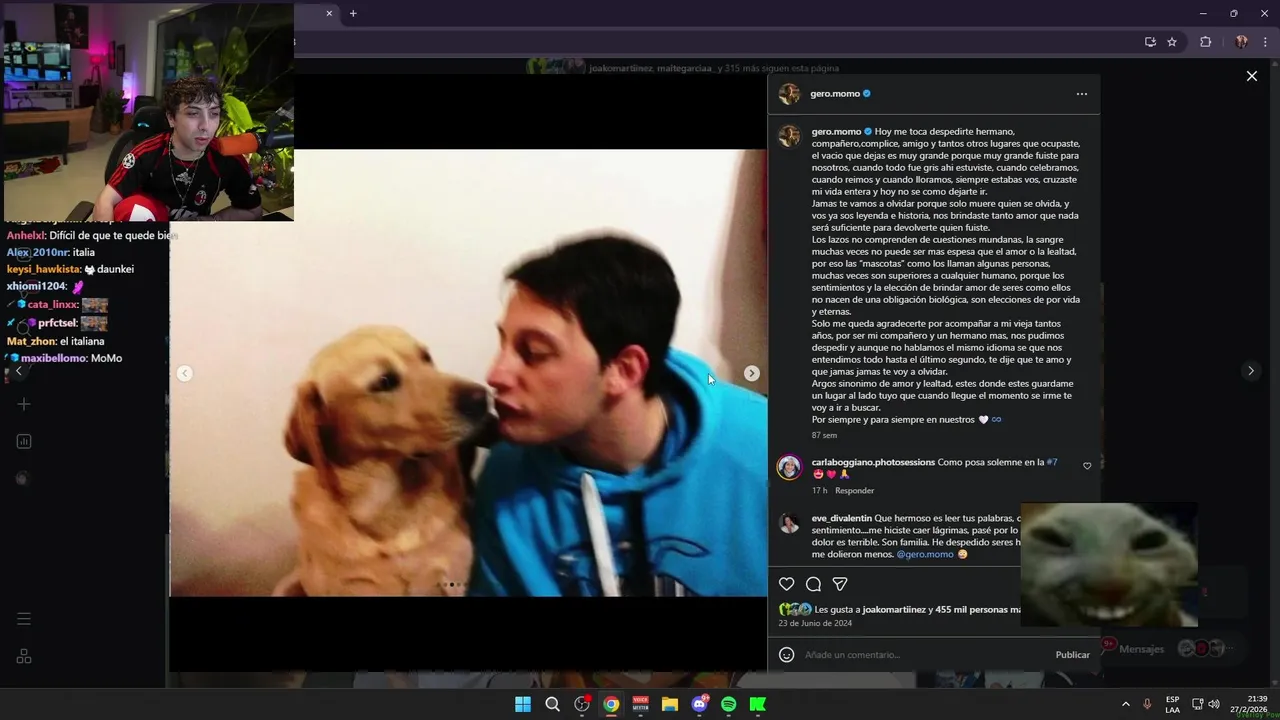Viewport: 1280px width, 720px height.
Task: Like the post with the heart icon
Action: pos(786,584)
